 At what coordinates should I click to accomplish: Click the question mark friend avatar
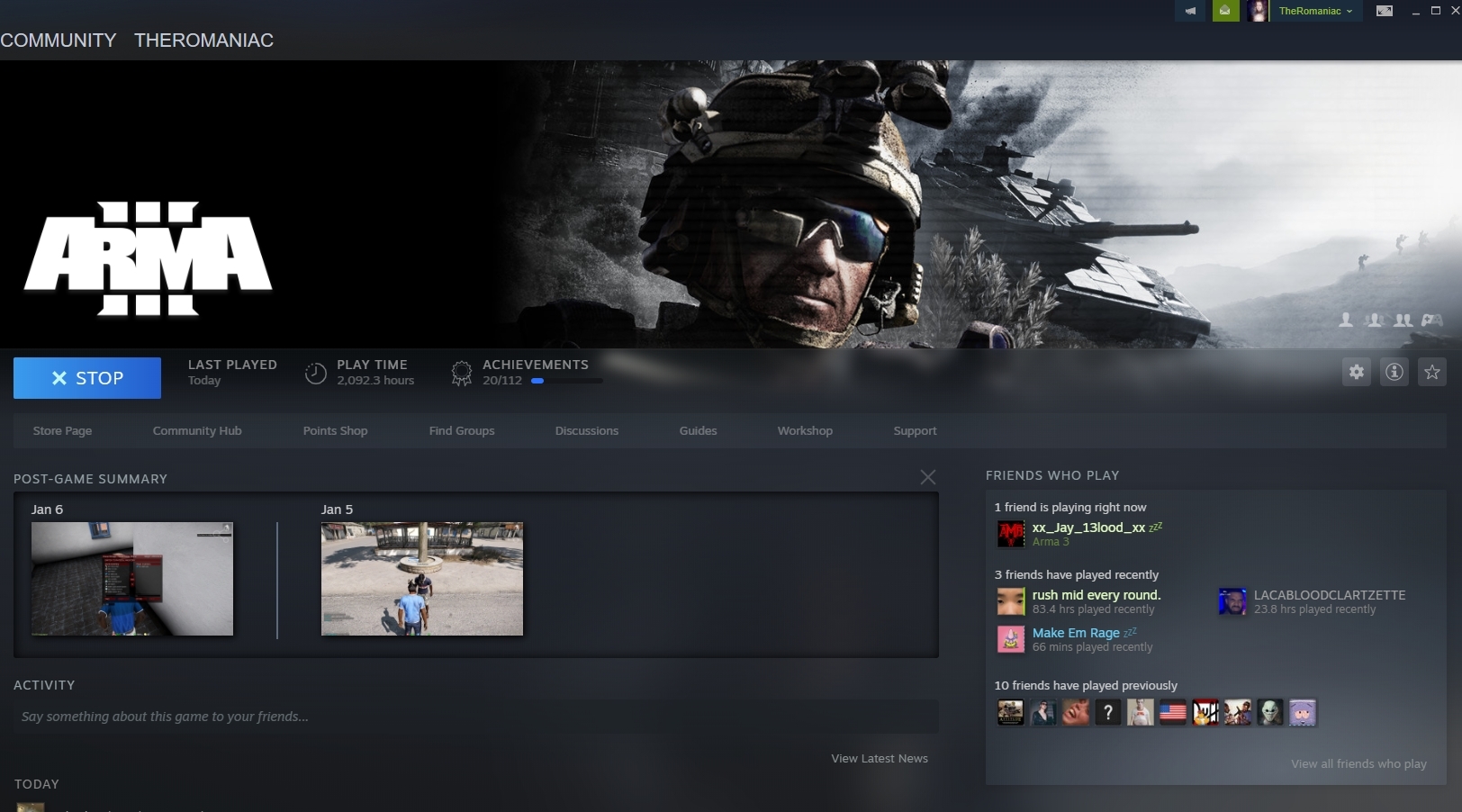1108,713
